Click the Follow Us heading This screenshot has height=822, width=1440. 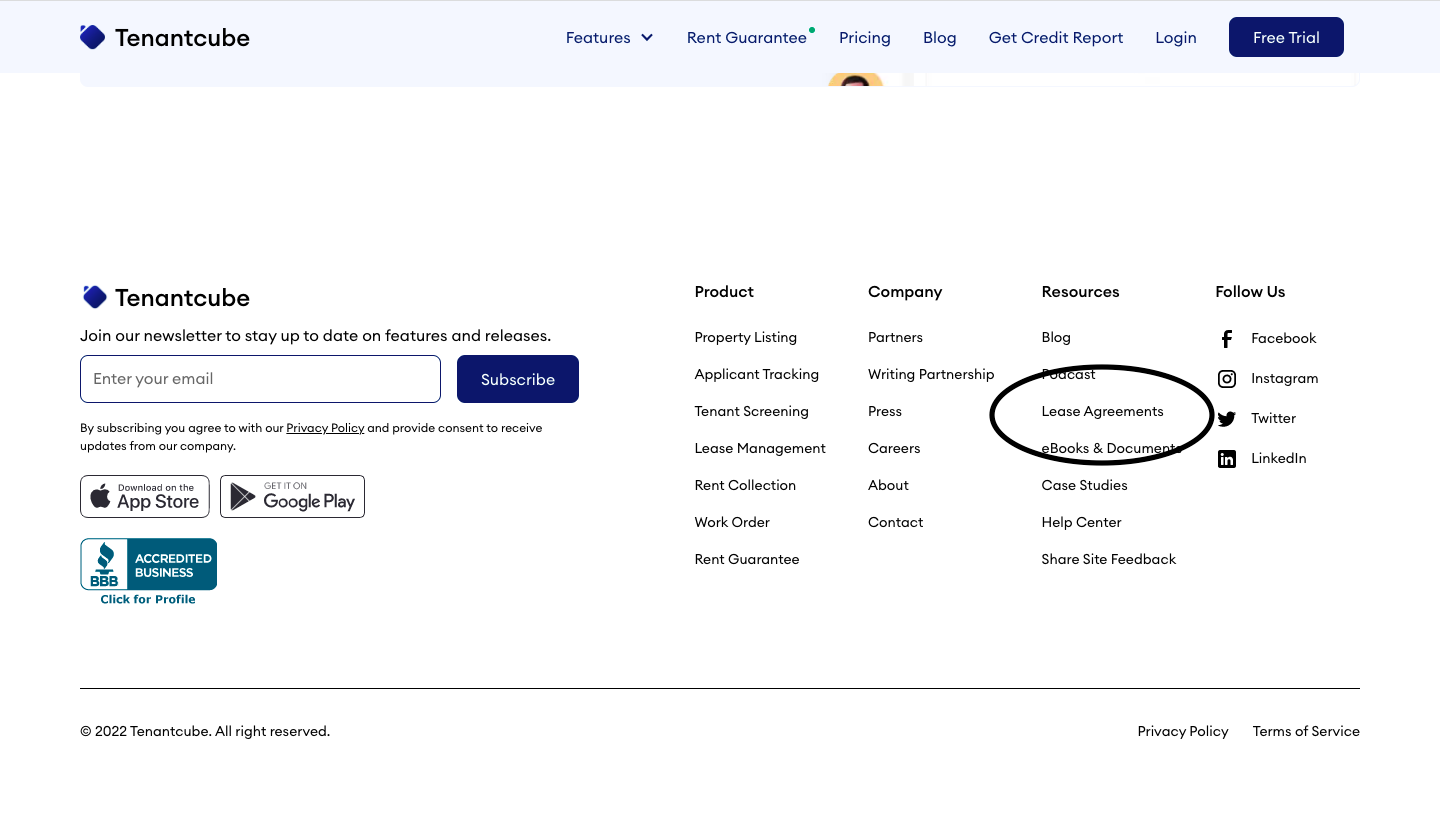[1250, 292]
